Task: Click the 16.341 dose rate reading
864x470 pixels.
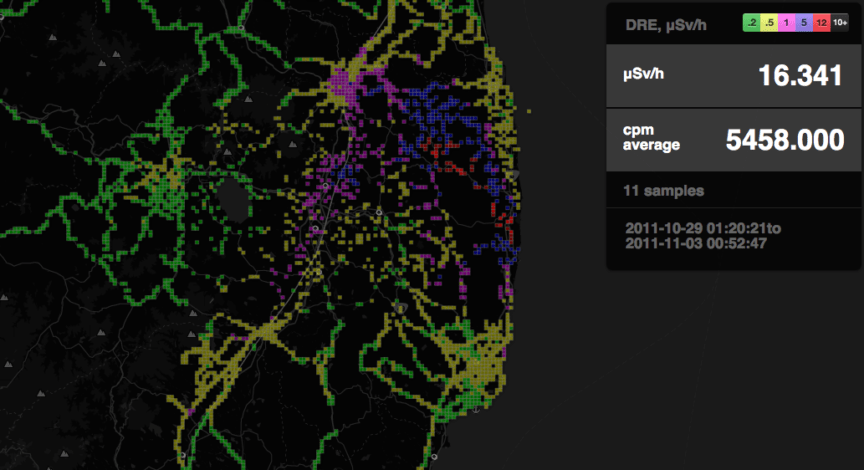Action: click(800, 76)
